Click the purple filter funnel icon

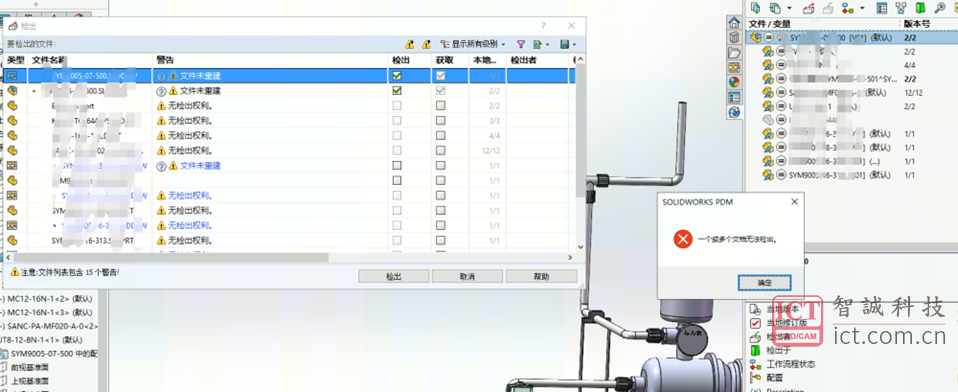point(521,44)
